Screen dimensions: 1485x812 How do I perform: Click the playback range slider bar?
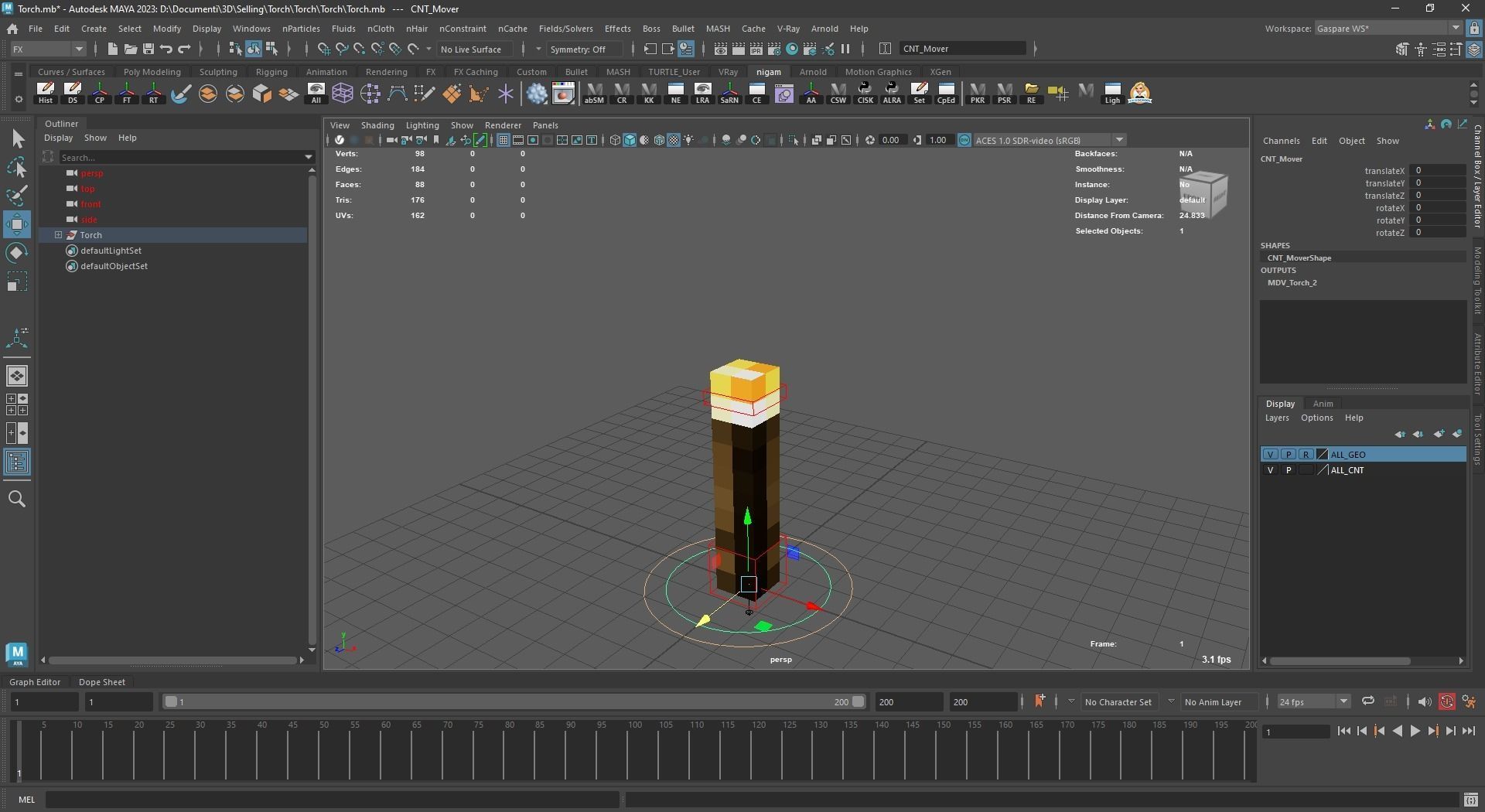[514, 702]
